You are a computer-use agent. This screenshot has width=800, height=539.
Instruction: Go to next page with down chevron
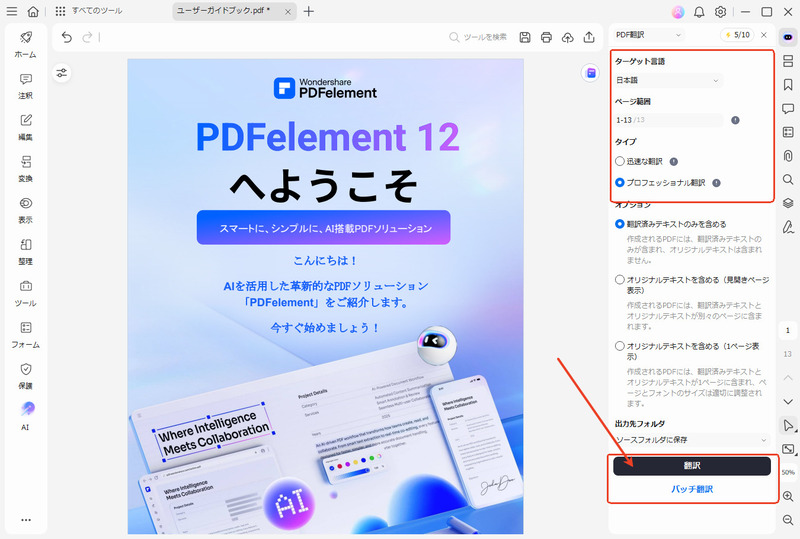788,402
